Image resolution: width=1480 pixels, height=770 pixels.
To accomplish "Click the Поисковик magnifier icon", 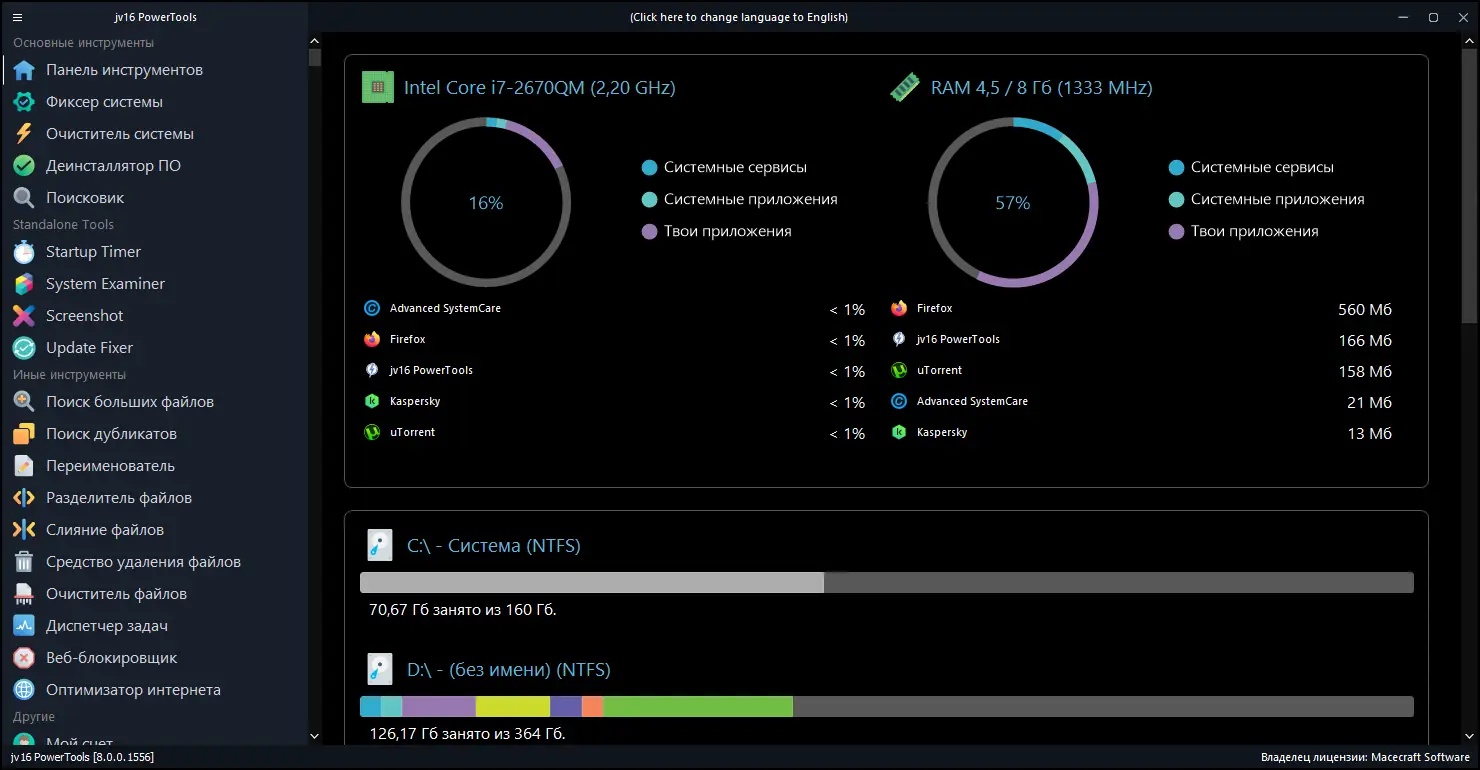I will click(24, 198).
